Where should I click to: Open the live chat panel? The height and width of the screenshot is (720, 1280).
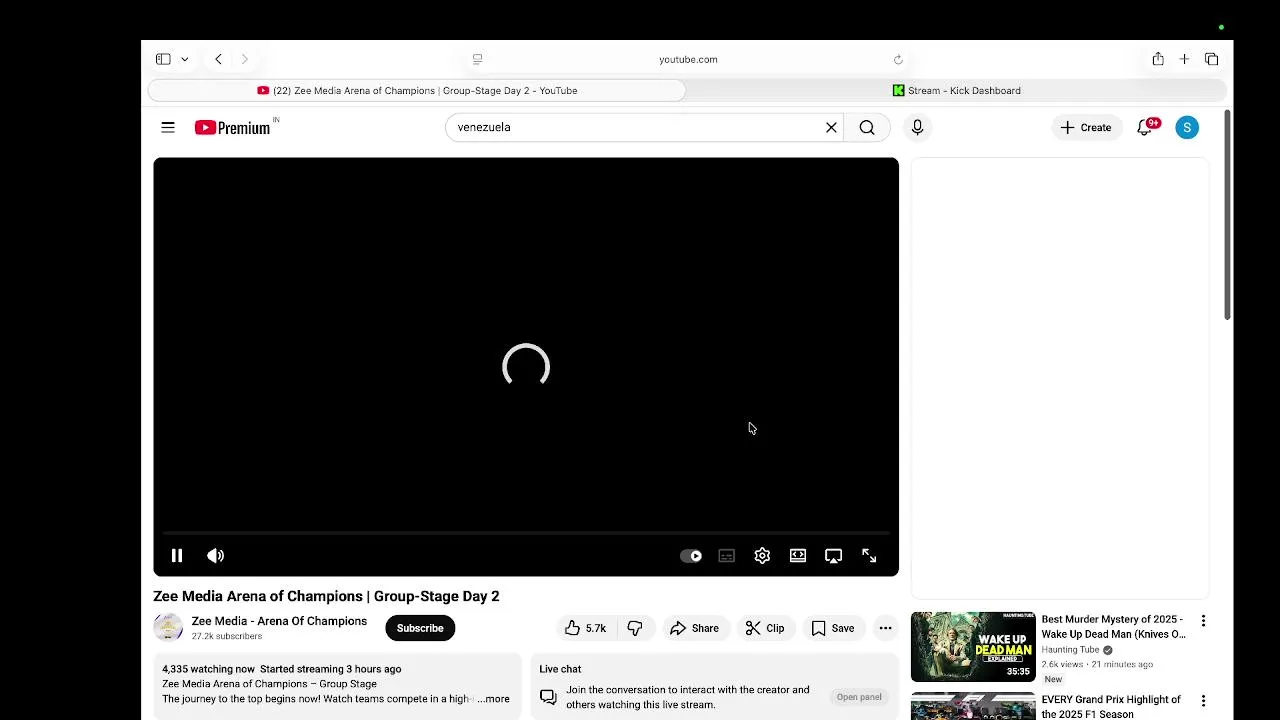point(859,697)
